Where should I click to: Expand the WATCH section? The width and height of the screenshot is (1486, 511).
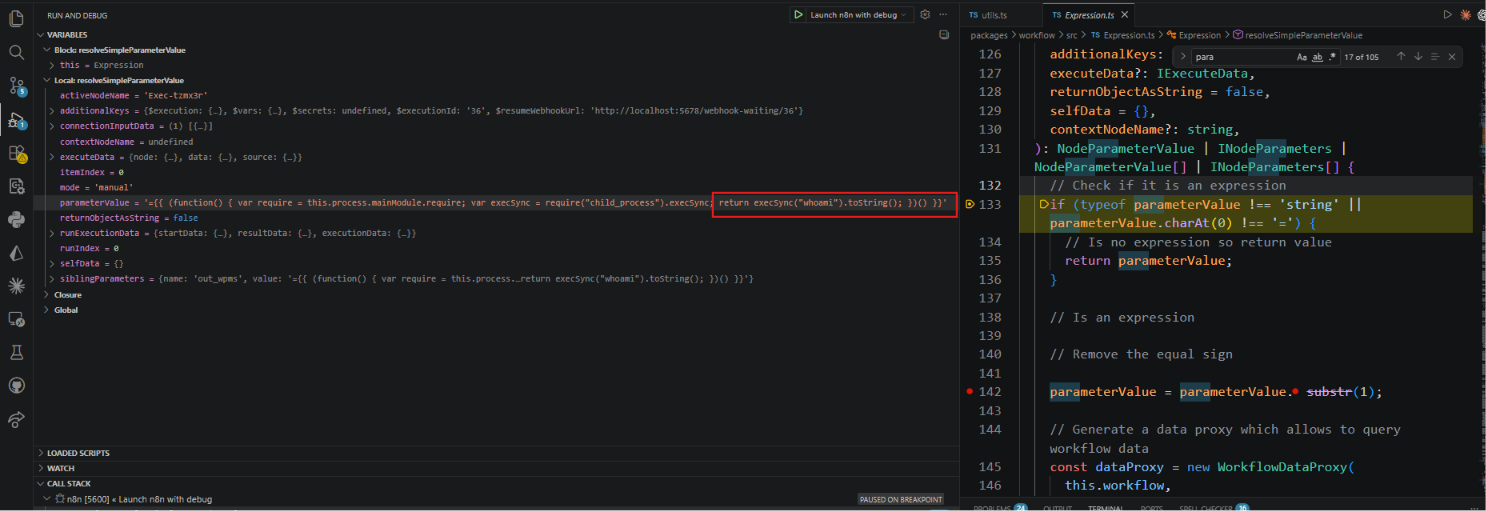point(40,468)
